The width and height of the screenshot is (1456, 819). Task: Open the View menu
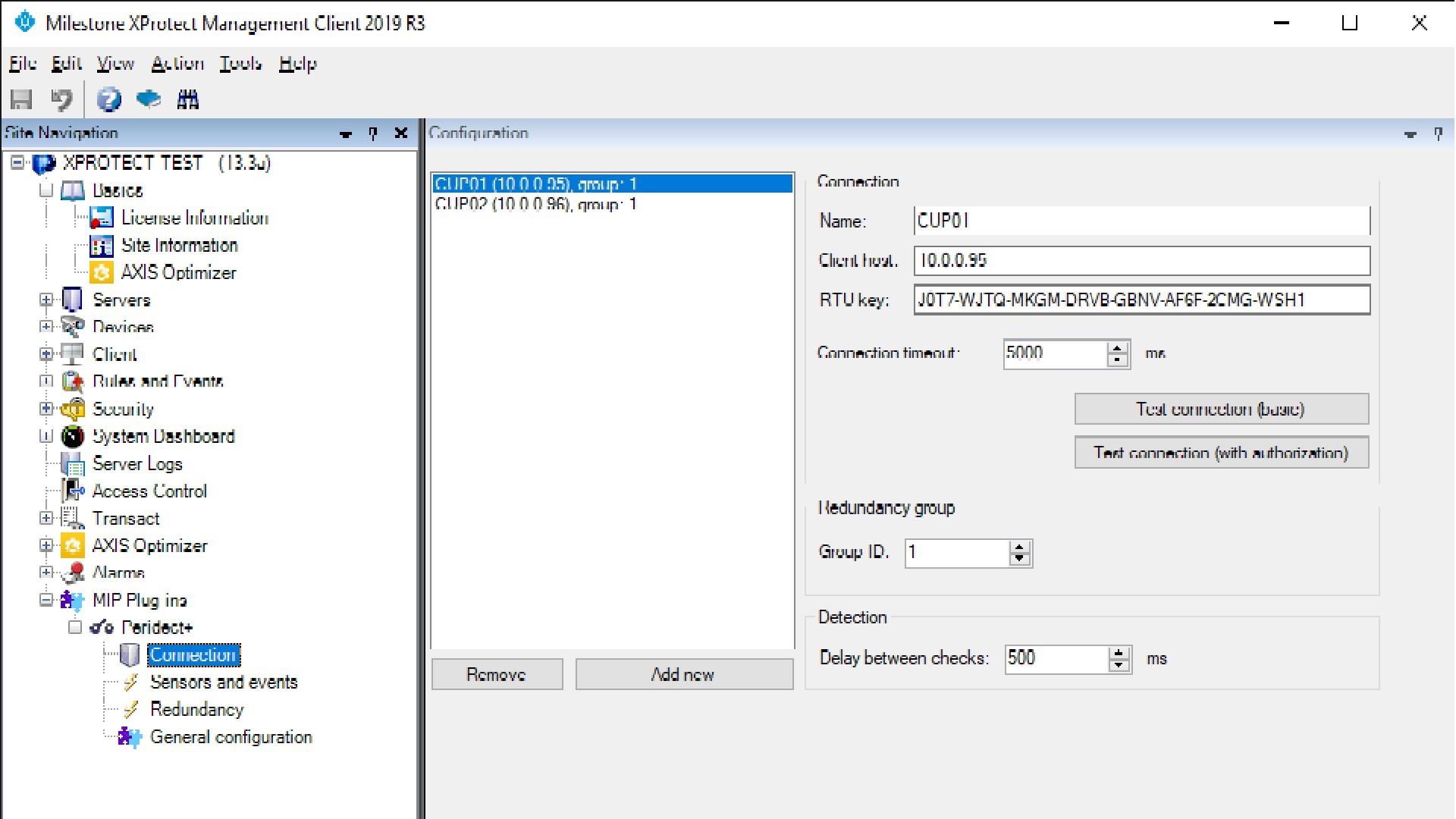click(x=115, y=64)
